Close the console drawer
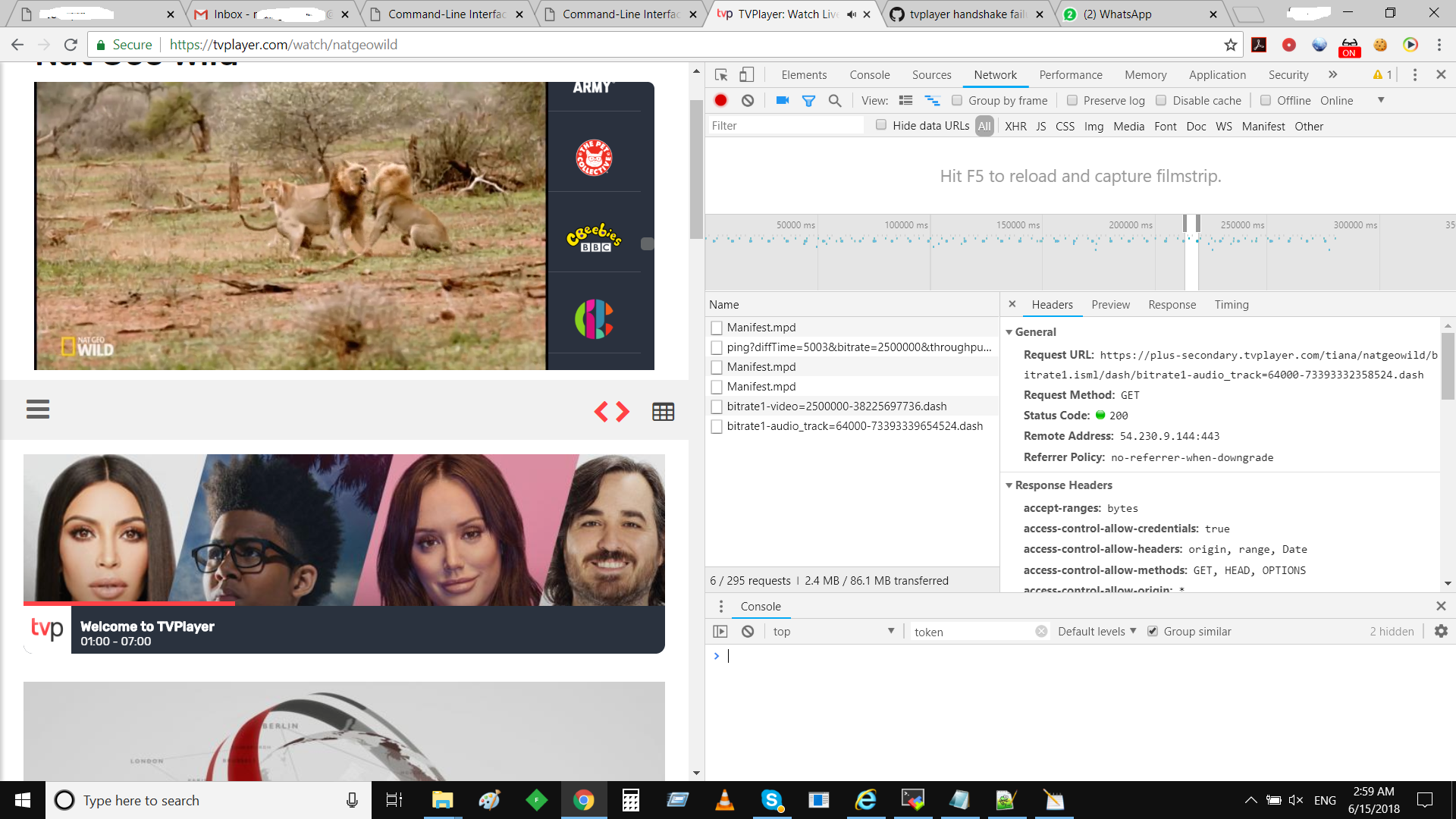The width and height of the screenshot is (1456, 819). tap(1441, 606)
